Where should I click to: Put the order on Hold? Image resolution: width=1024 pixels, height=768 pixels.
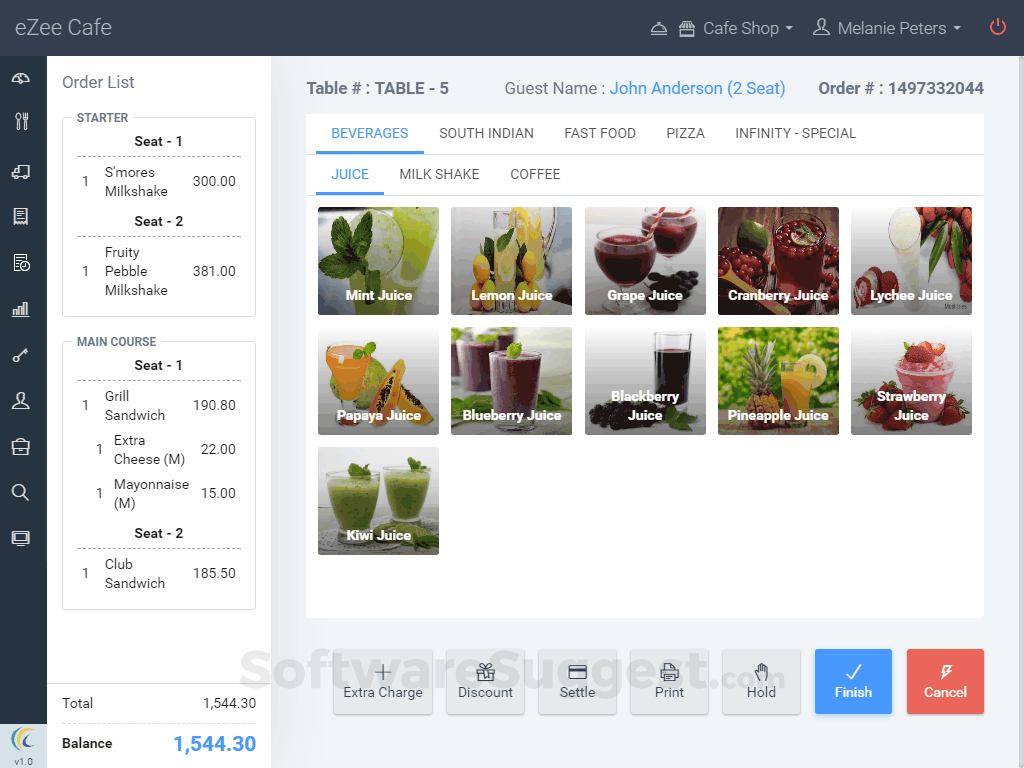pyautogui.click(x=761, y=681)
